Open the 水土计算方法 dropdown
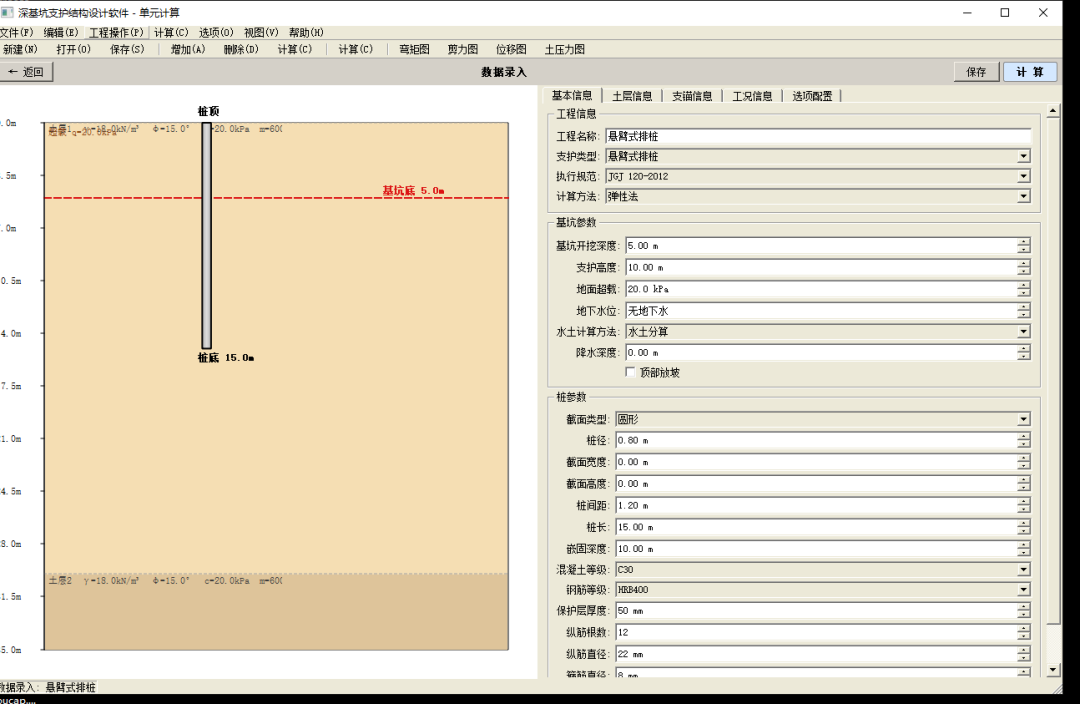The image size is (1080, 704). click(x=828, y=331)
